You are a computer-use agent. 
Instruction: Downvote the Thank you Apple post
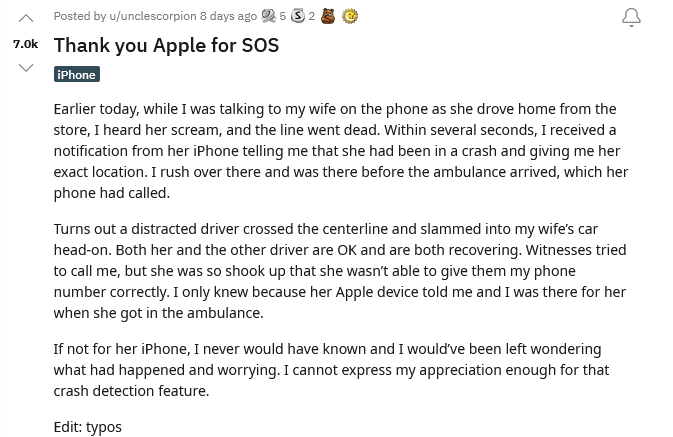tap(26, 68)
